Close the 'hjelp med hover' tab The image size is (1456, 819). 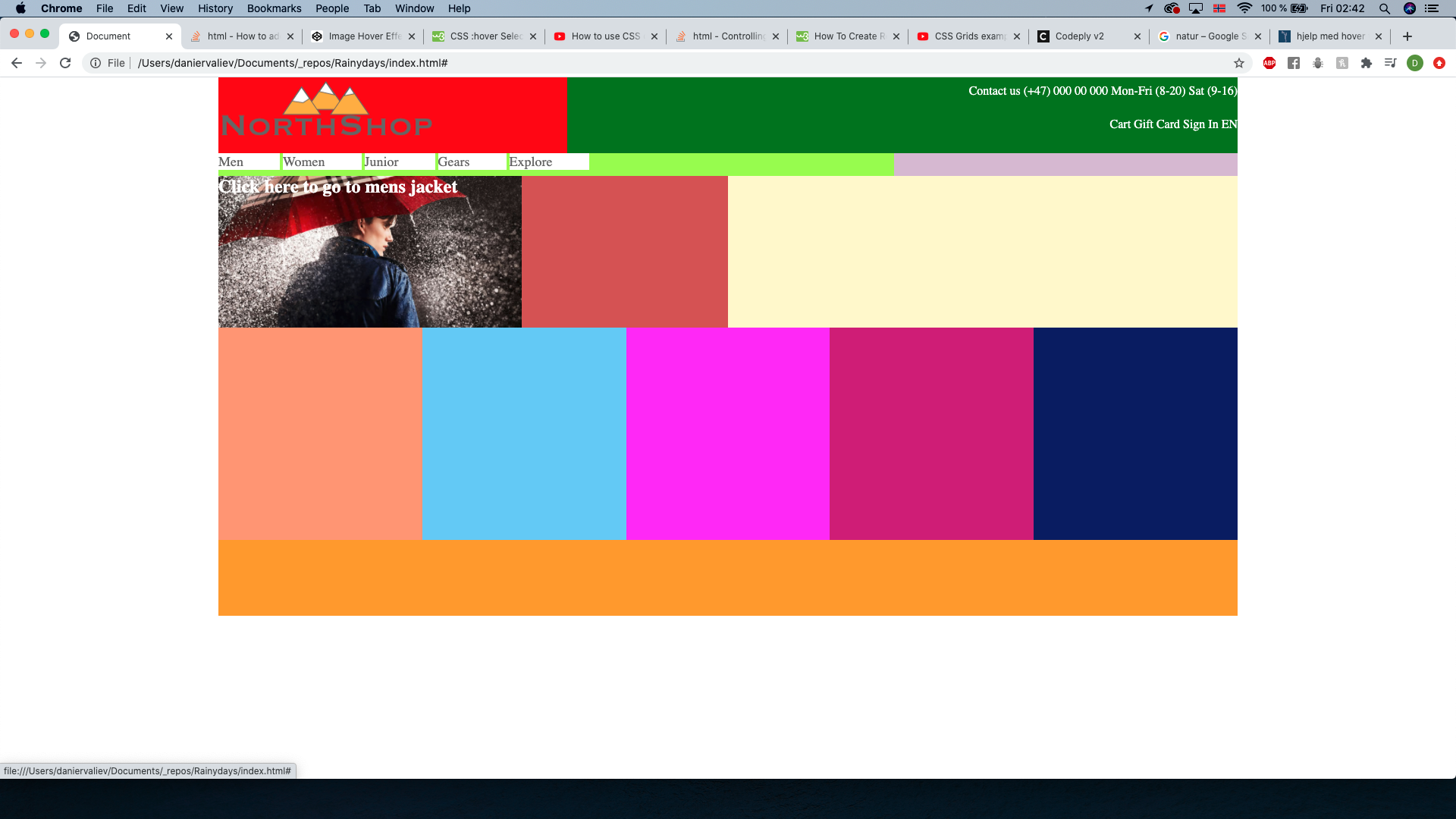click(x=1379, y=36)
